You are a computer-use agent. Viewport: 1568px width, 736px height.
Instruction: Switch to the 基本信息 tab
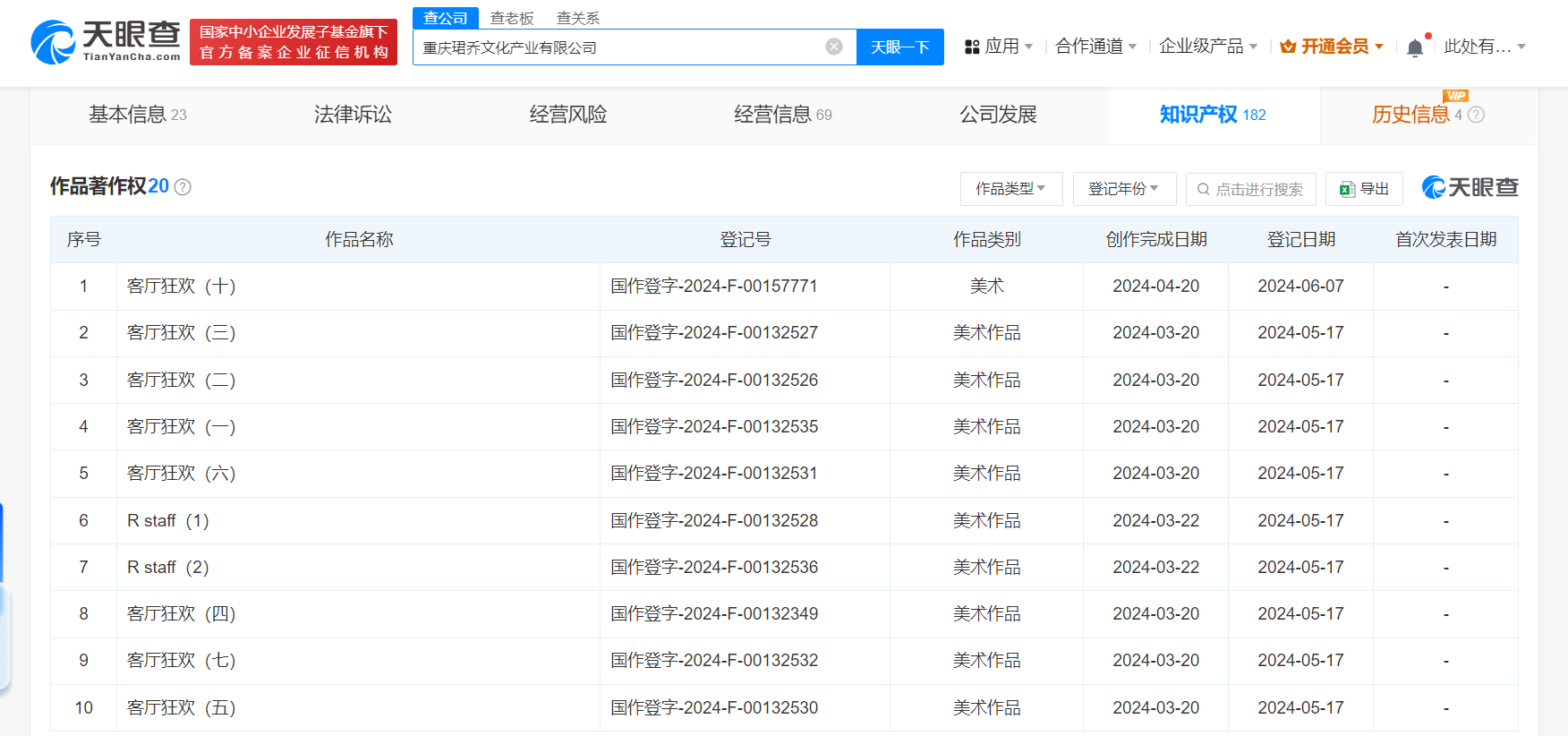138,115
